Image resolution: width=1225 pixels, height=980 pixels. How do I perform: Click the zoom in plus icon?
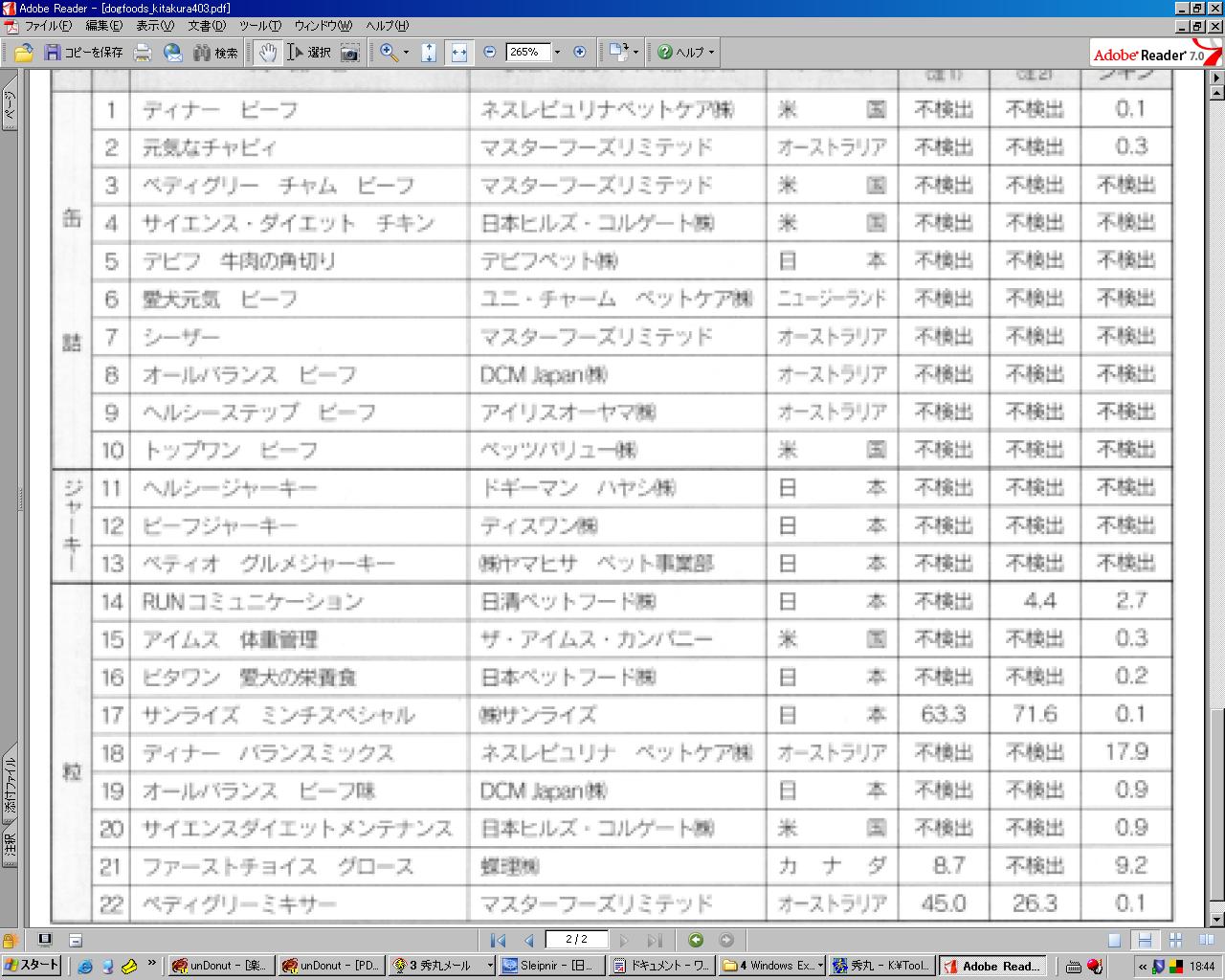pyautogui.click(x=579, y=53)
